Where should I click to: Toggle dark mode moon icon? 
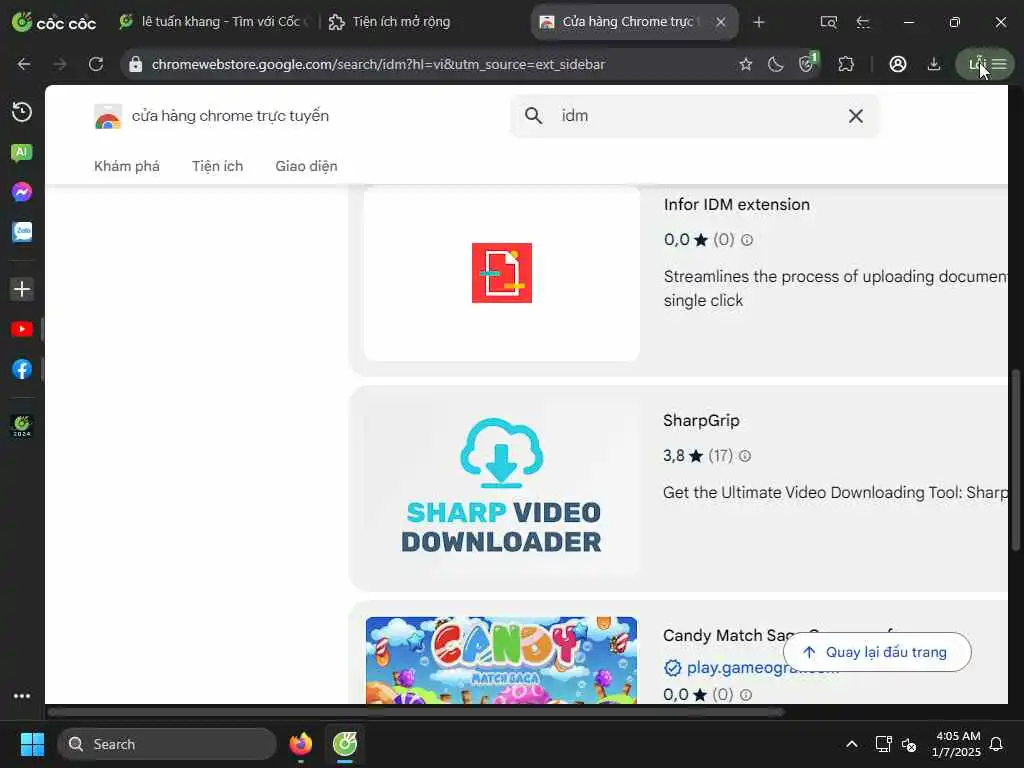click(x=775, y=64)
